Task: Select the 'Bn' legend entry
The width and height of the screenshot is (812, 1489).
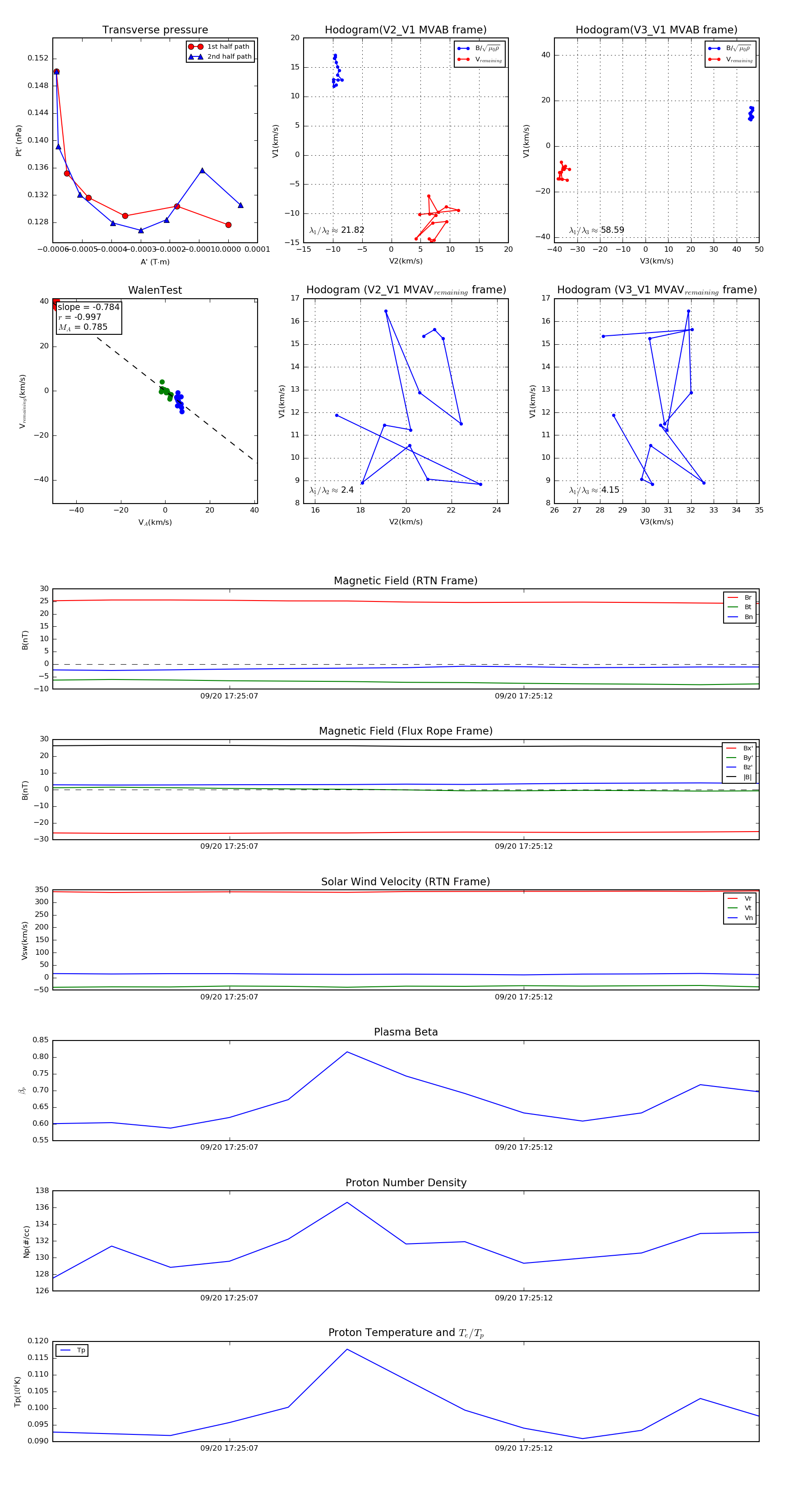Action: point(740,617)
